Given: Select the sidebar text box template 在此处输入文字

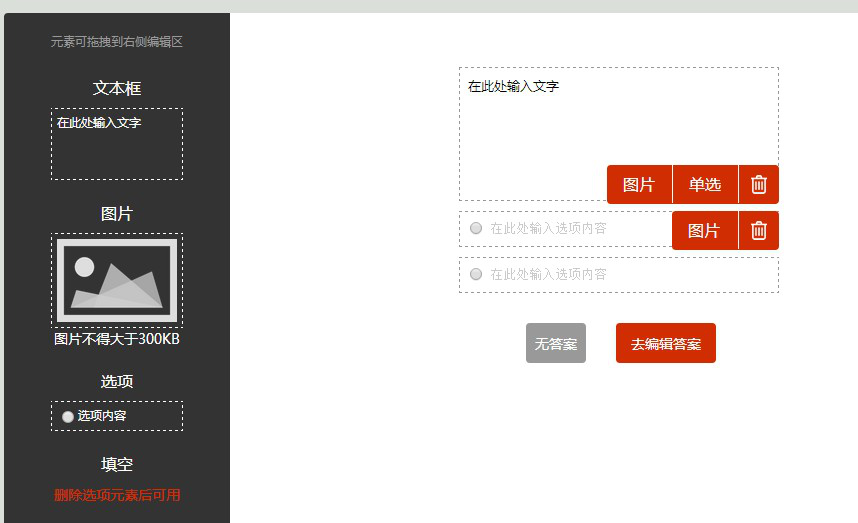Looking at the screenshot, I should point(117,144).
